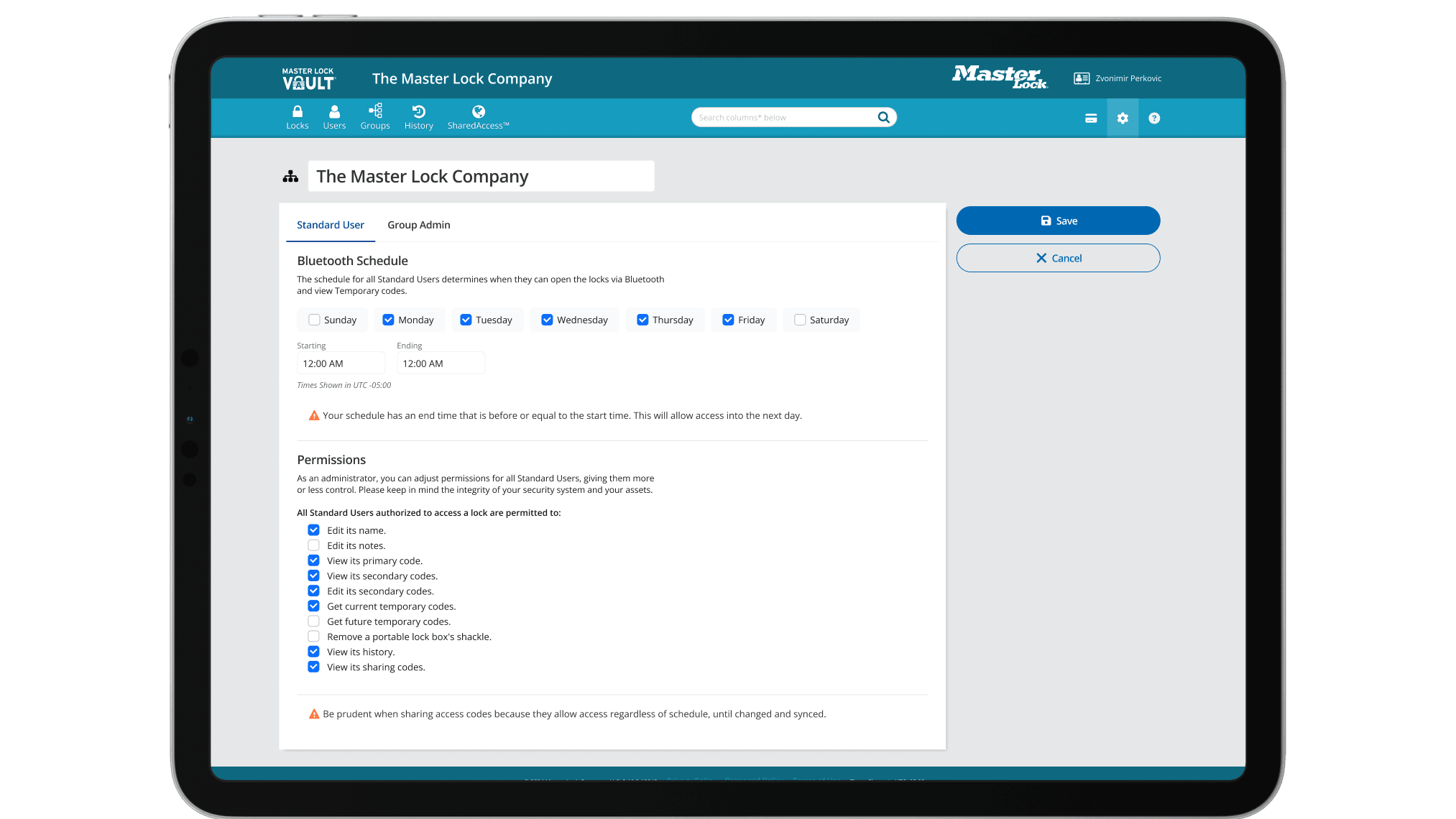The width and height of the screenshot is (1456, 819).
Task: Toggle 'View its sharing codes' permission
Action: (x=313, y=667)
